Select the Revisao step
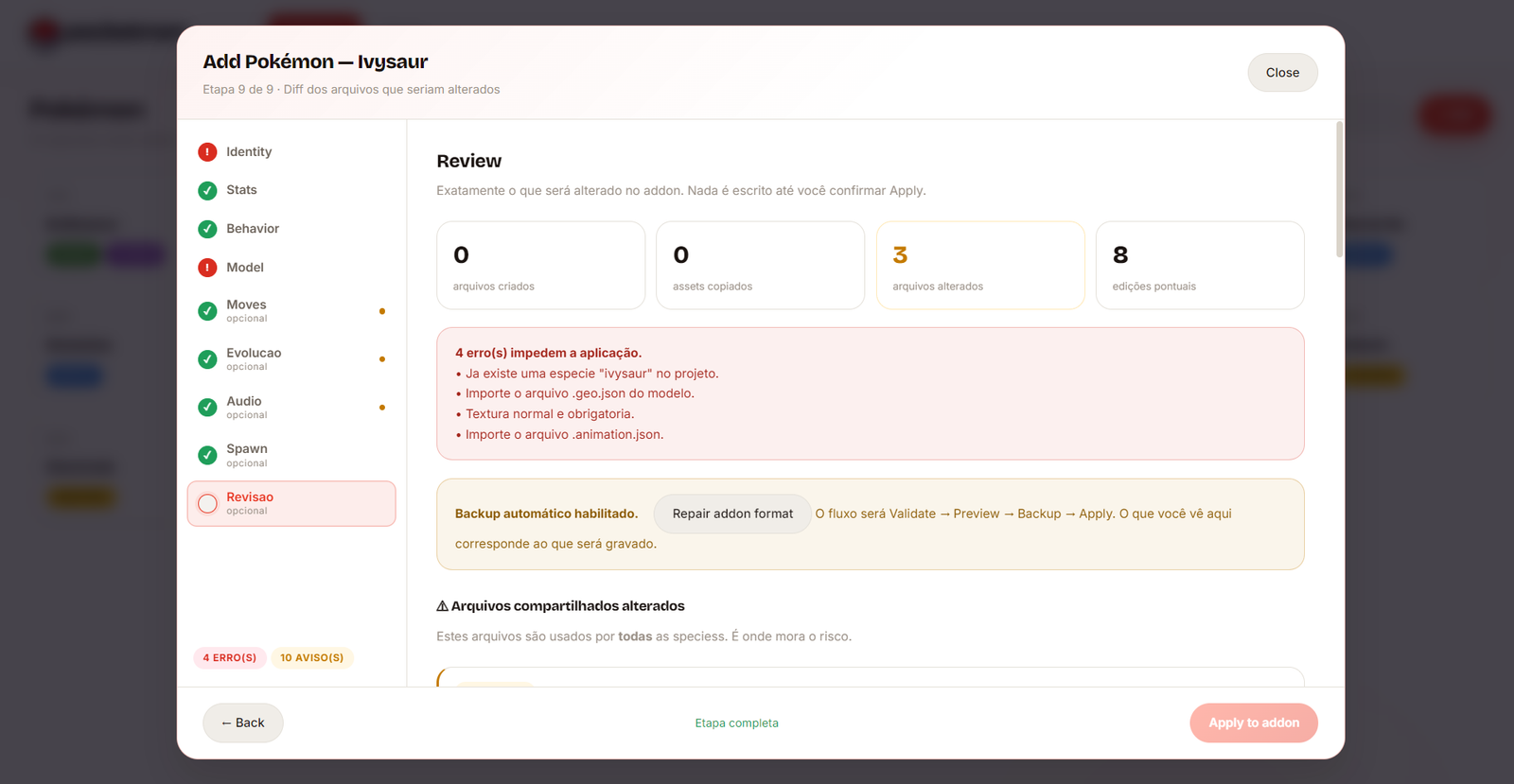 [291, 504]
